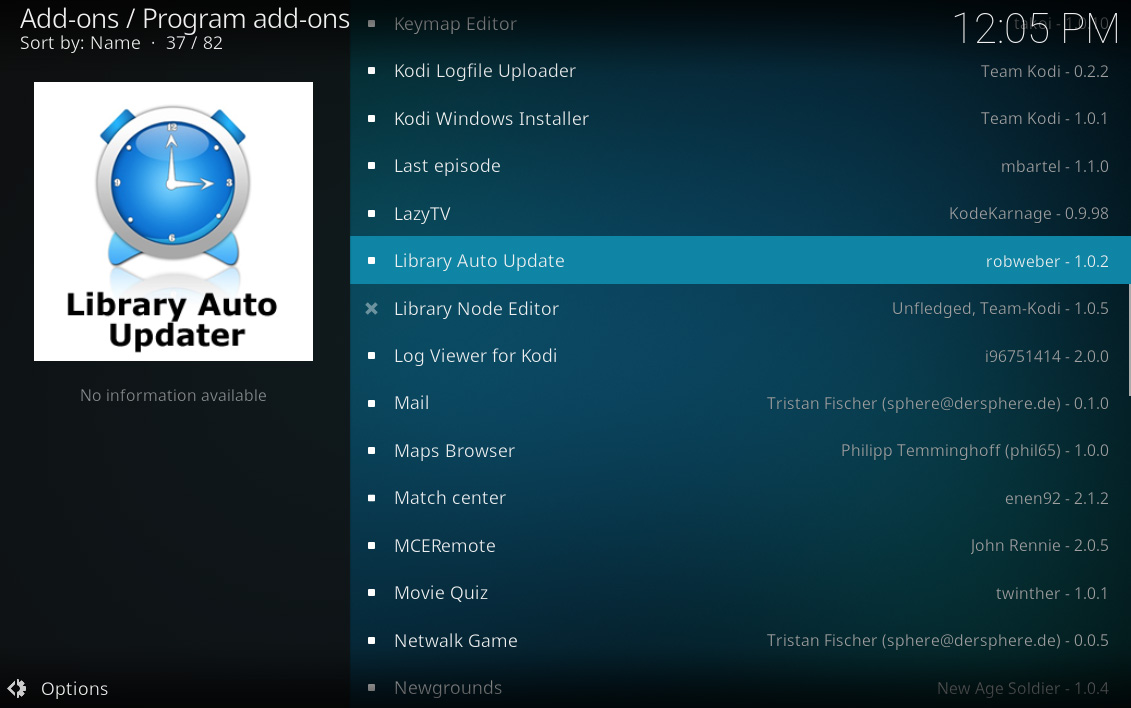Click Tristan Fischer - 0.1.0 author label
The width and height of the screenshot is (1131, 708).
point(938,403)
